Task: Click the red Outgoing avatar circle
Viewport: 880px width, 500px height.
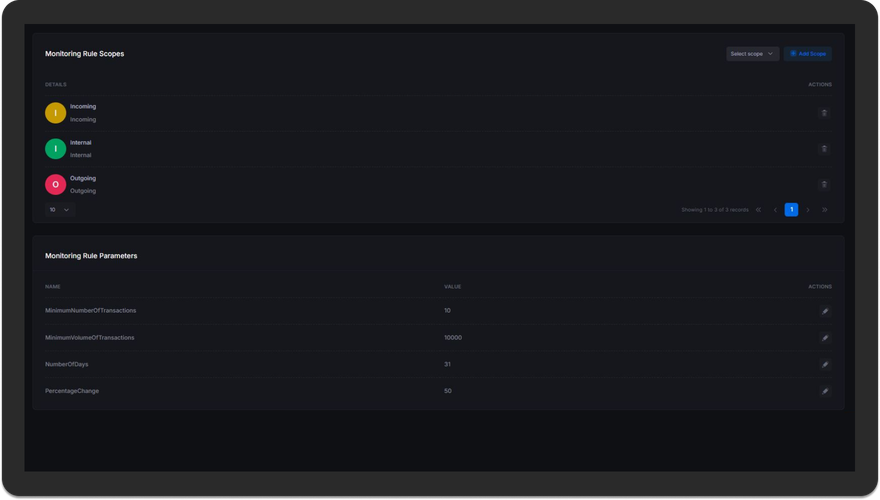Action: [56, 185]
